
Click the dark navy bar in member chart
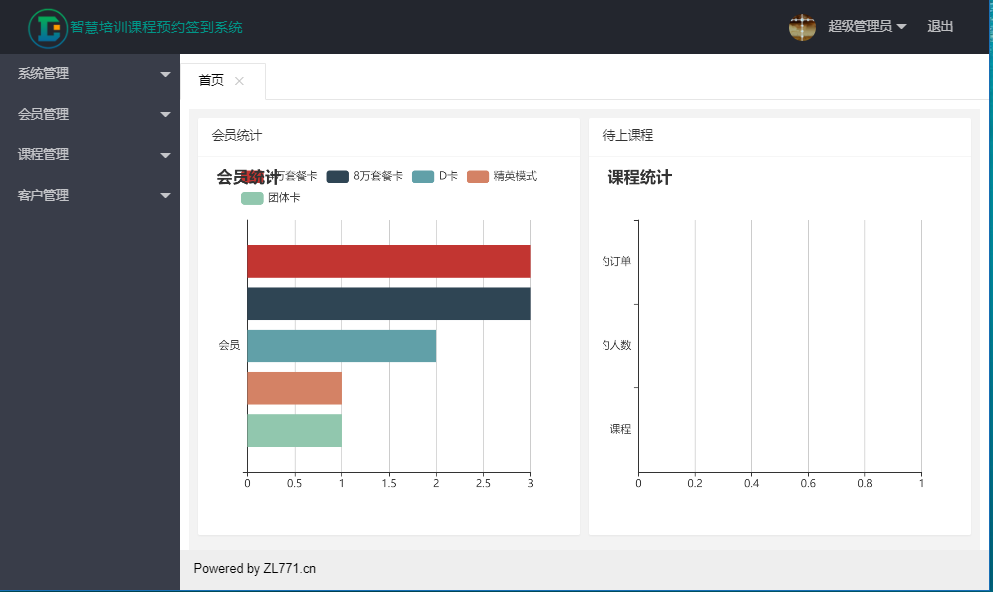(x=388, y=304)
